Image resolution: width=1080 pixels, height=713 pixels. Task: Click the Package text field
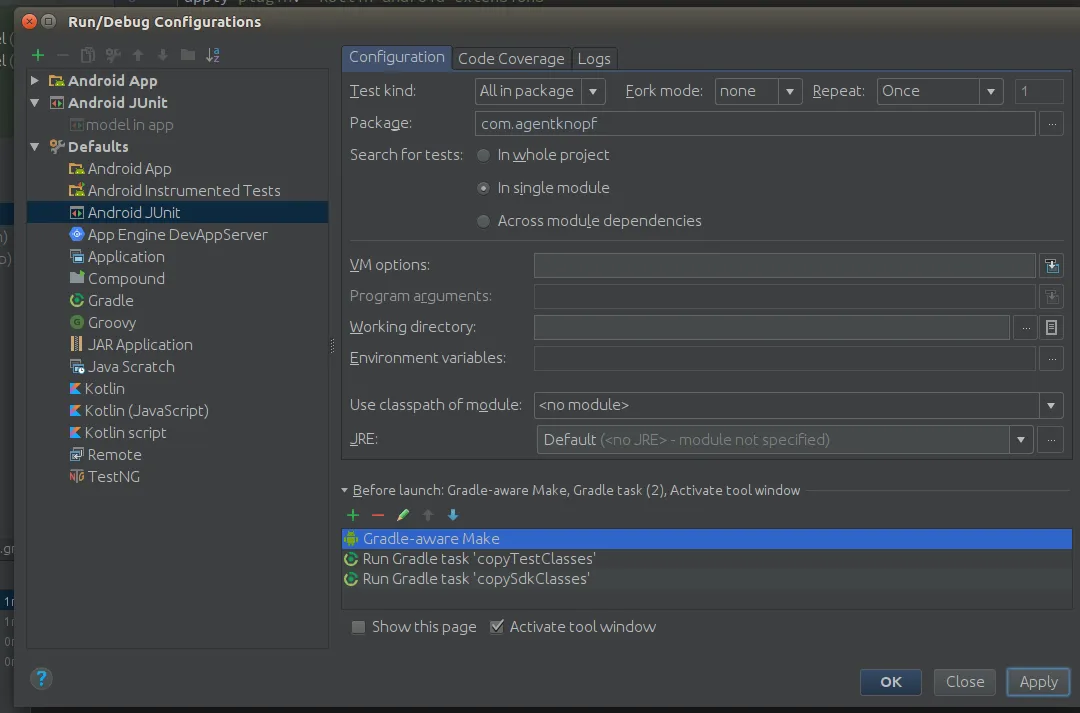pos(755,123)
